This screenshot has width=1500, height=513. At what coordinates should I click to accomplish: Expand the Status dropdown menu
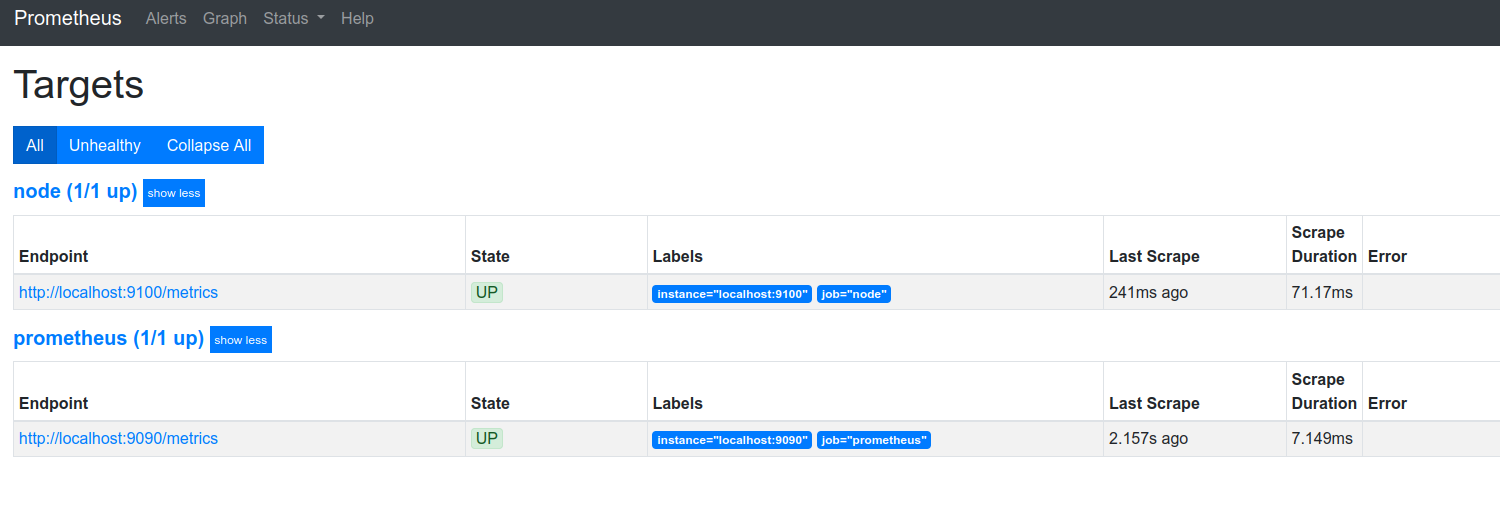click(294, 18)
